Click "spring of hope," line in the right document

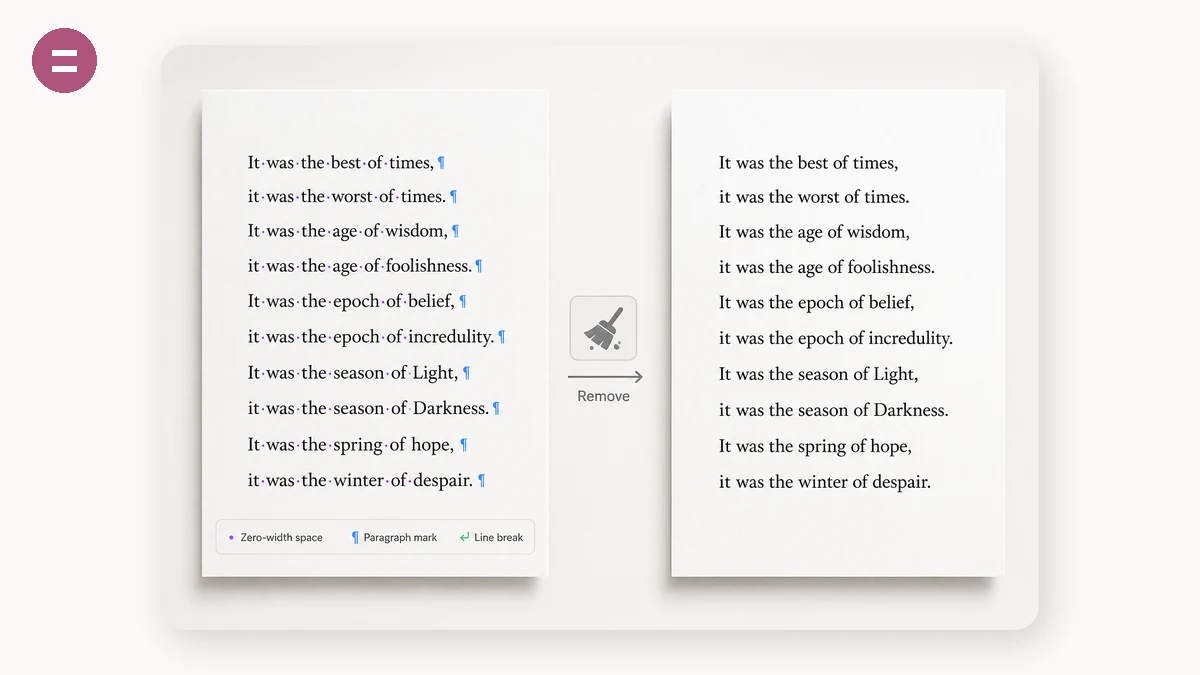(x=816, y=446)
